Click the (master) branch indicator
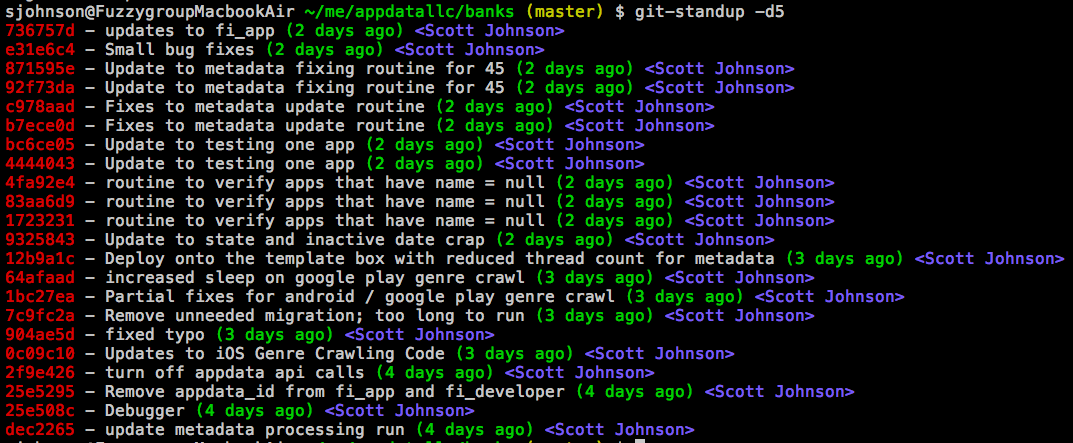 [x=565, y=11]
